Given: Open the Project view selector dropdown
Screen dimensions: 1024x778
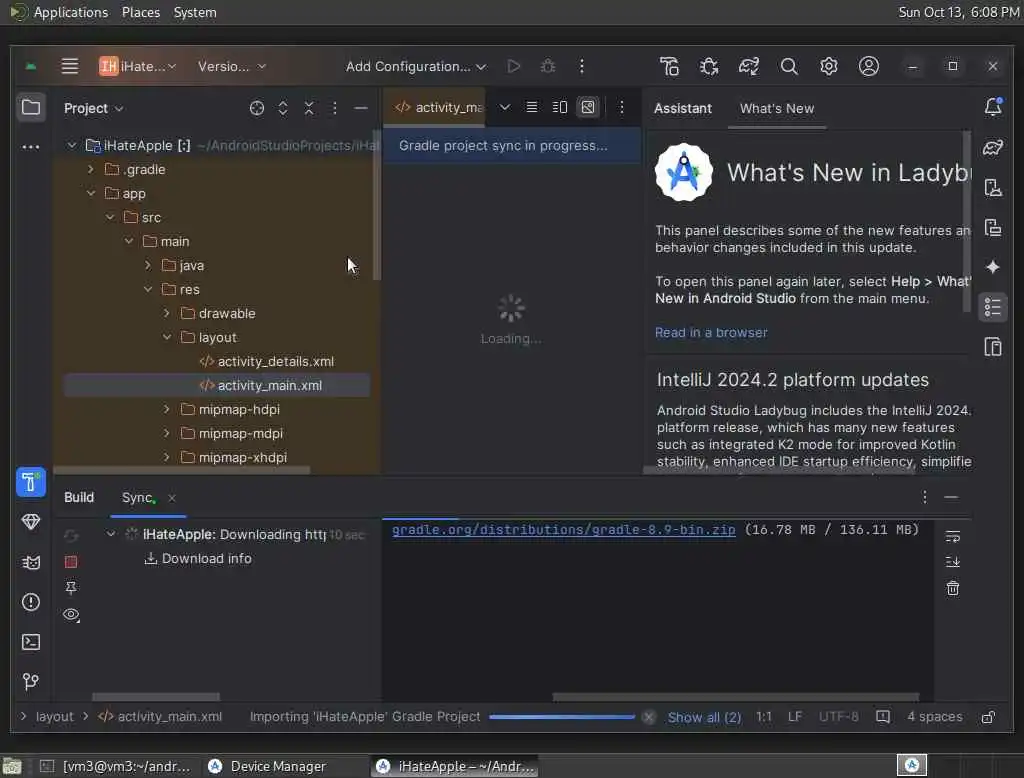Looking at the screenshot, I should click(93, 108).
